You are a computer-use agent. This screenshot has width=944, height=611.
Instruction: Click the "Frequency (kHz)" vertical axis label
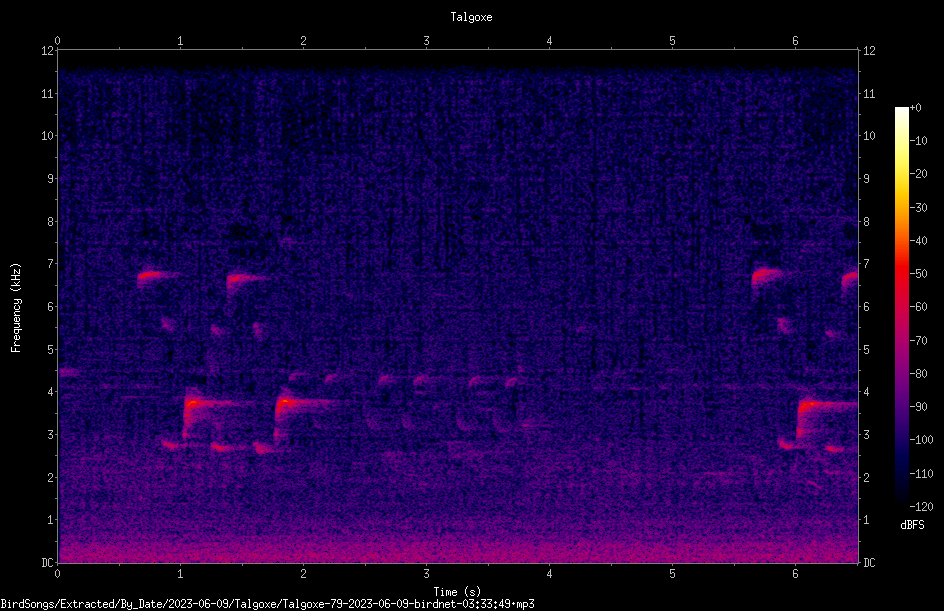(x=16, y=308)
